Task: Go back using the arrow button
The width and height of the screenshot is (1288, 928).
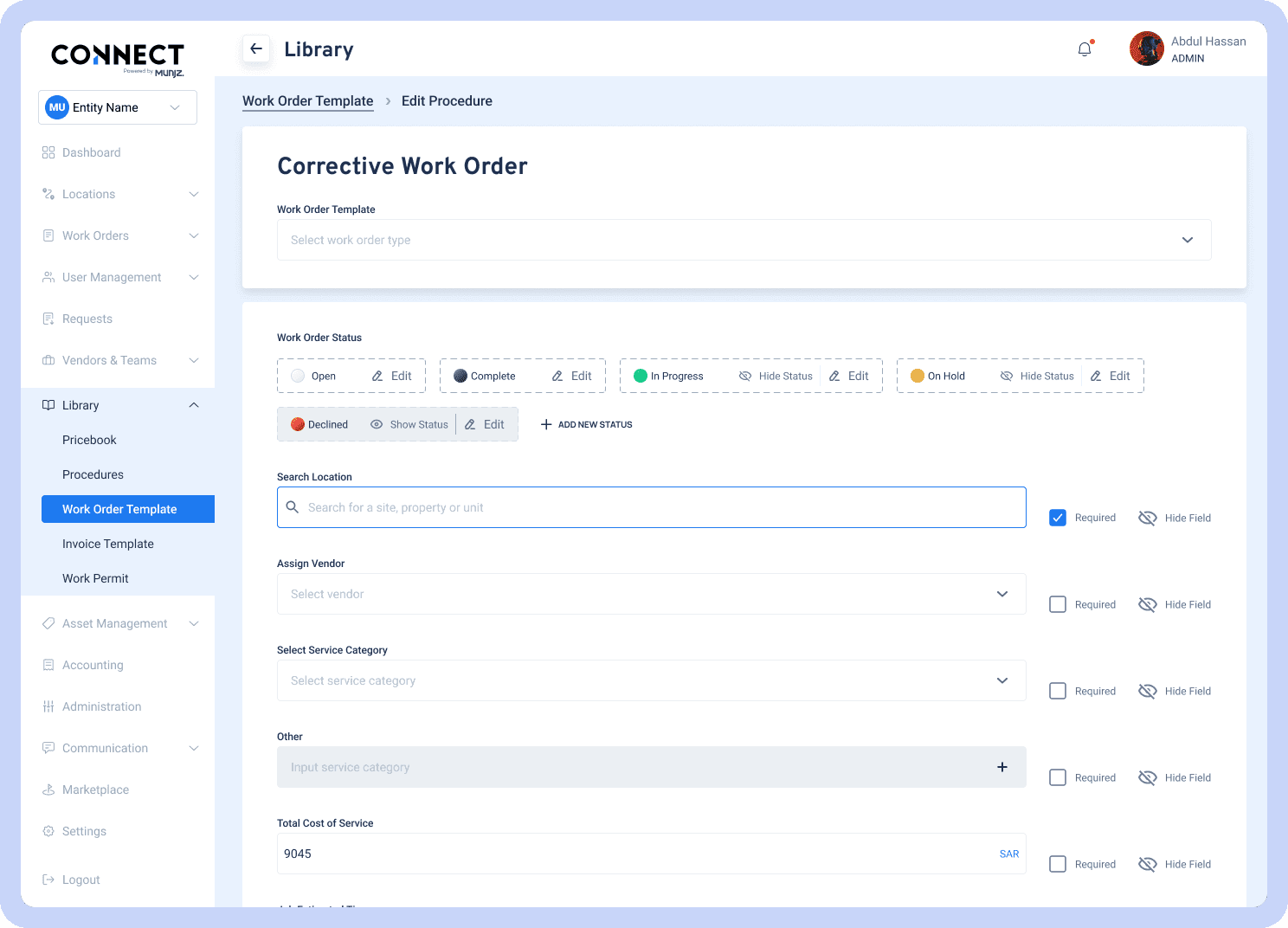Action: point(256,49)
